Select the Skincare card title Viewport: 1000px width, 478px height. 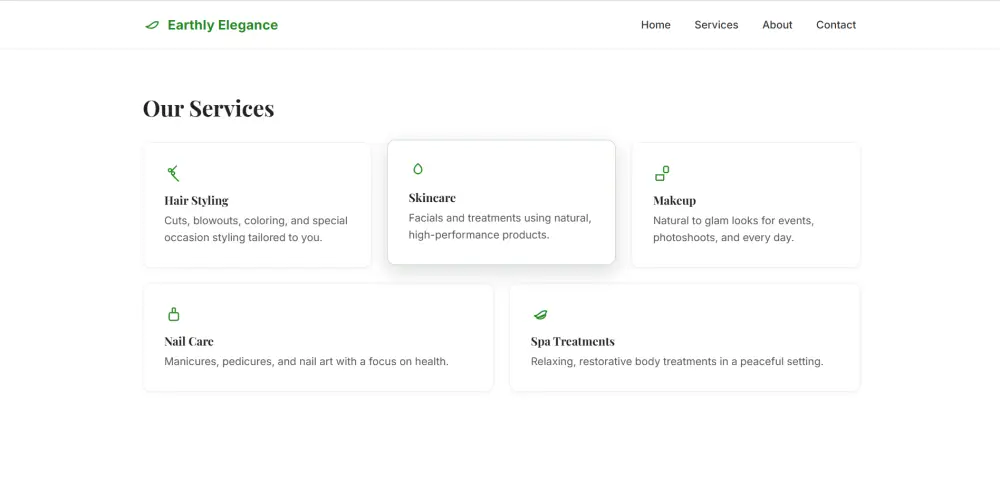coord(432,198)
